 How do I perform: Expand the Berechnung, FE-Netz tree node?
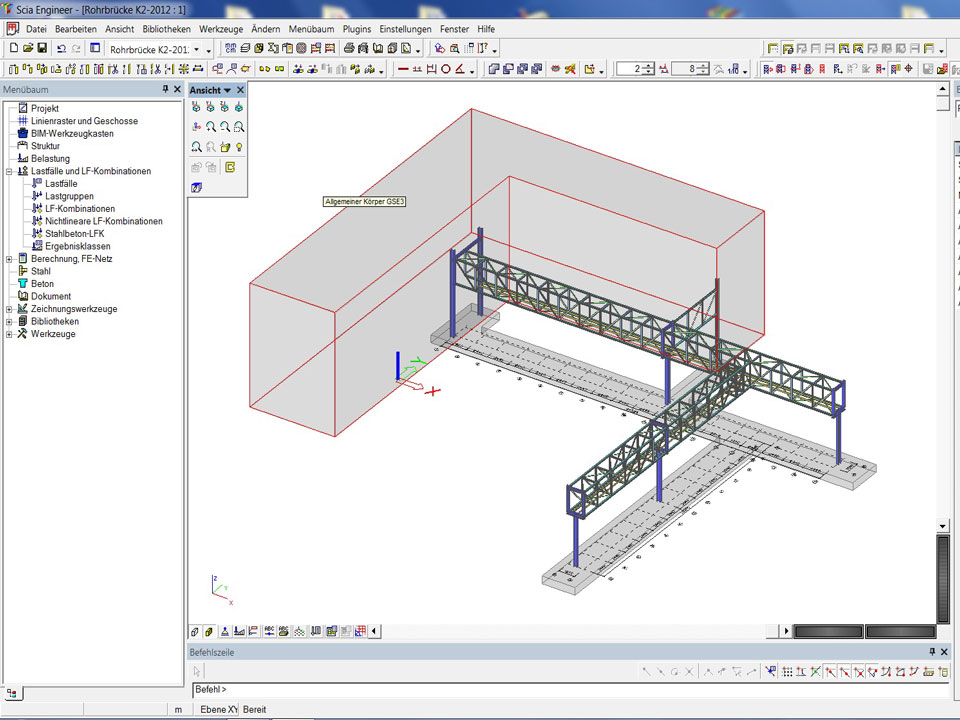[x=9, y=259]
